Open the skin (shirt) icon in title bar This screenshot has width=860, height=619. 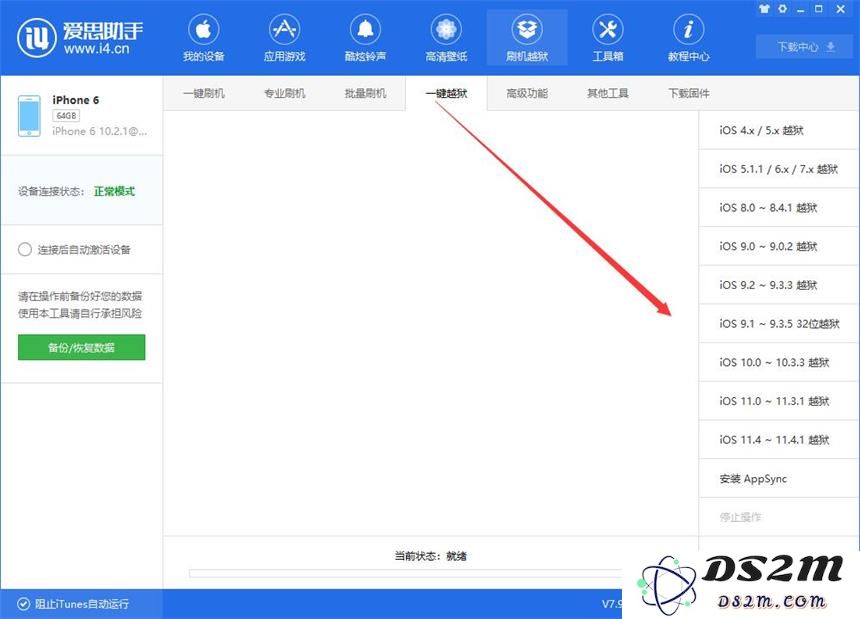click(764, 9)
